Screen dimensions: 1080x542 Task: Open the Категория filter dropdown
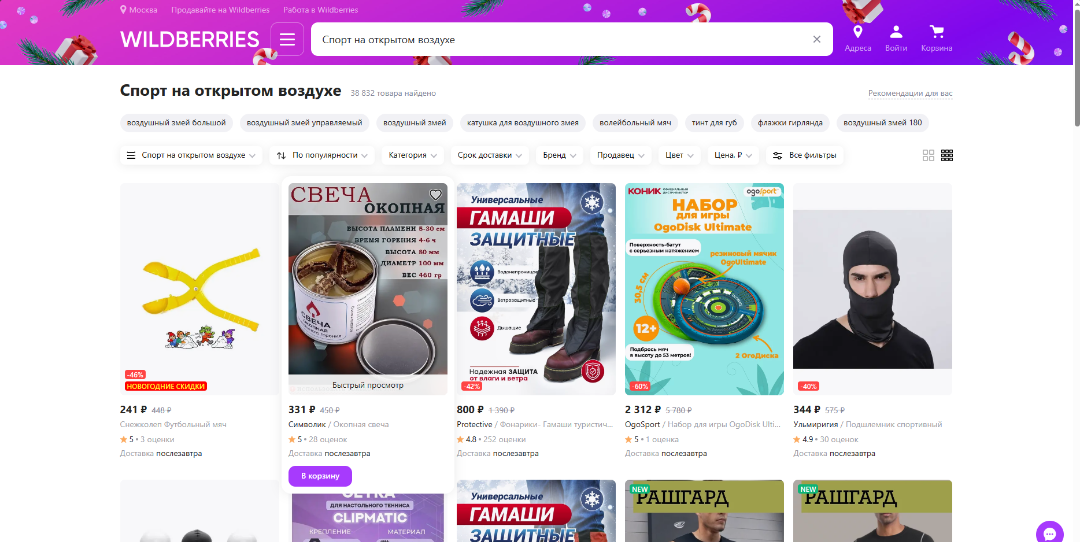pyautogui.click(x=414, y=156)
